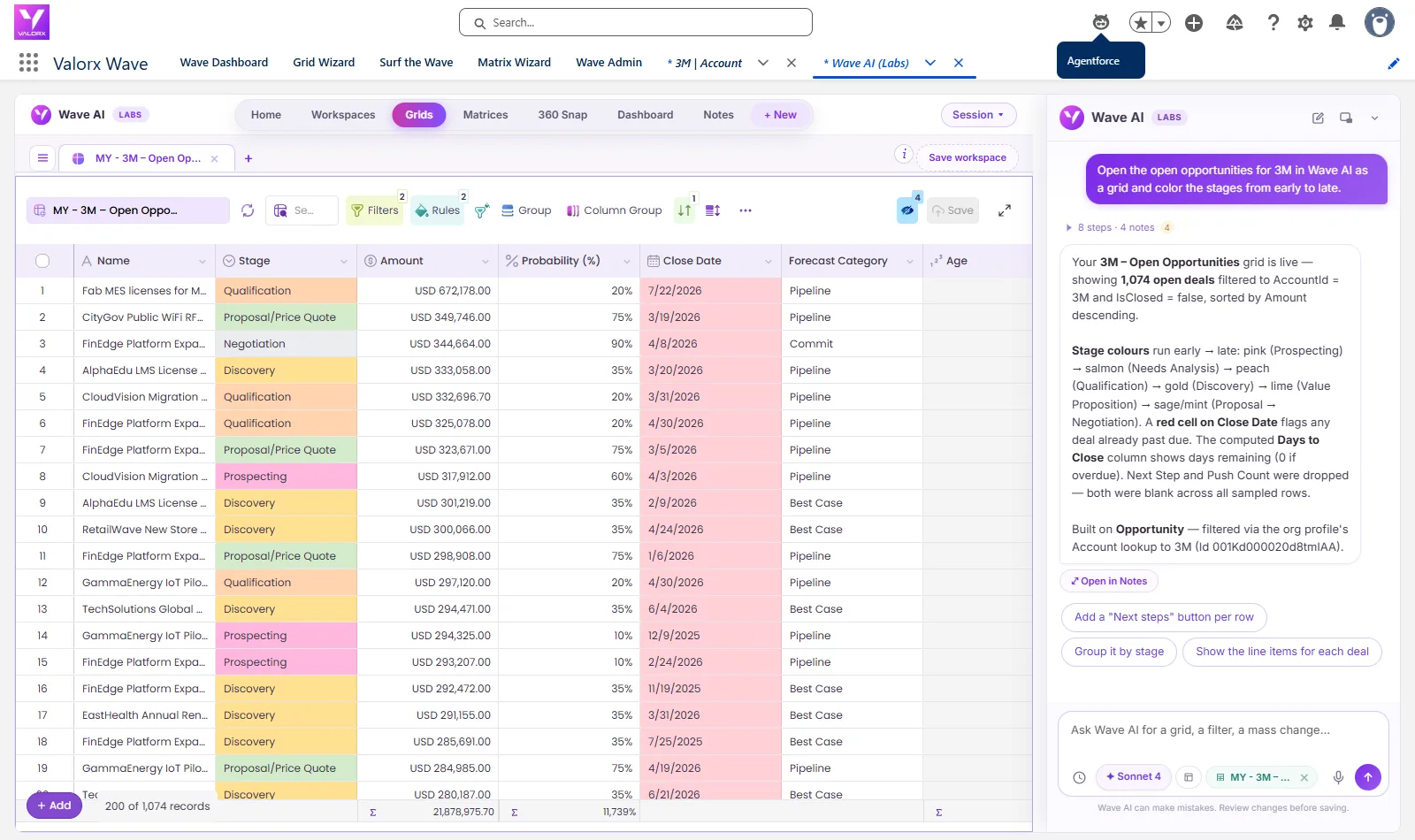Click the Group rows tool
Viewport: 1415px width, 840px height.
[526, 210]
